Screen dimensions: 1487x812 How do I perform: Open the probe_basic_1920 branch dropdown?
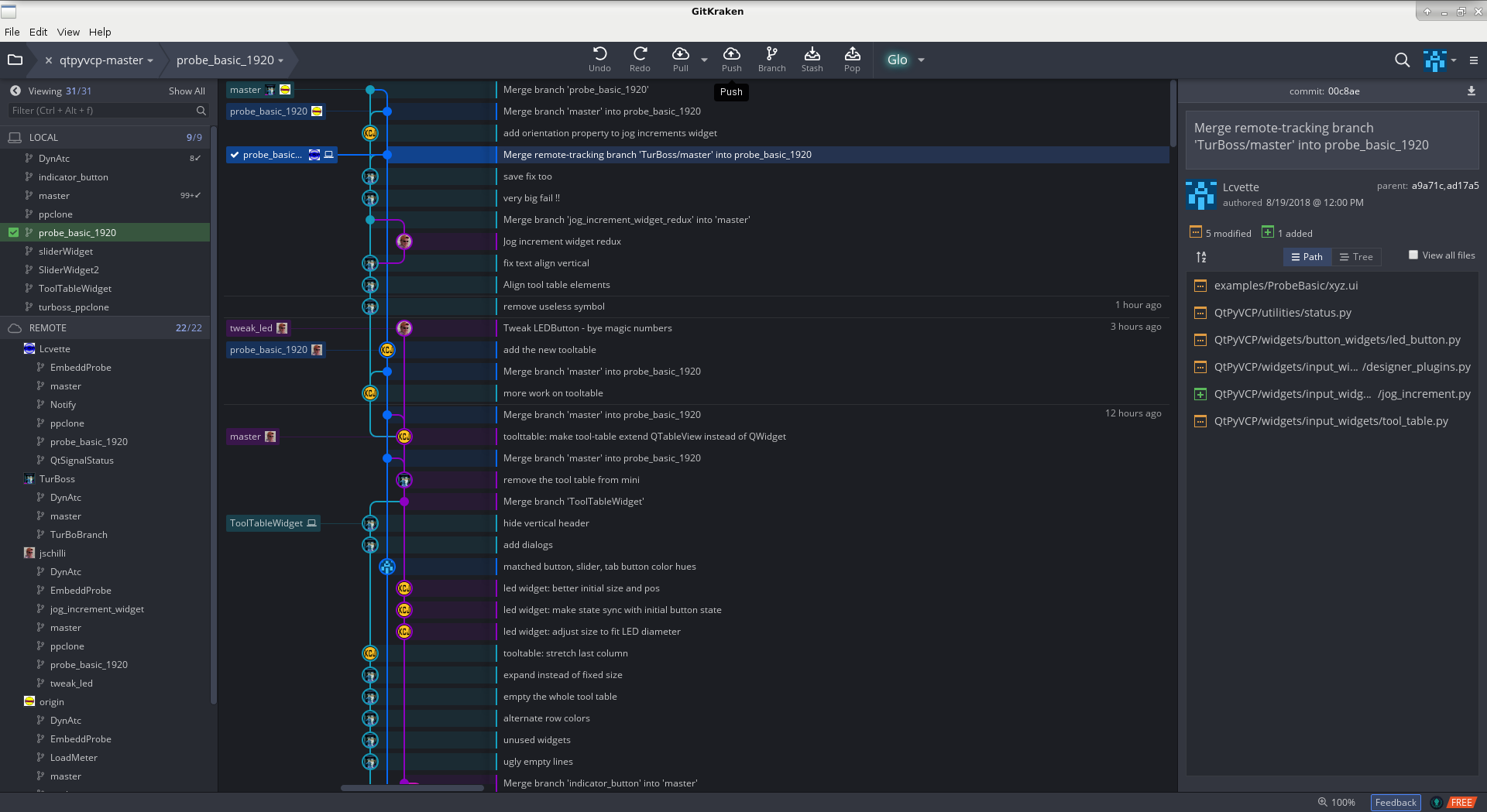click(280, 60)
